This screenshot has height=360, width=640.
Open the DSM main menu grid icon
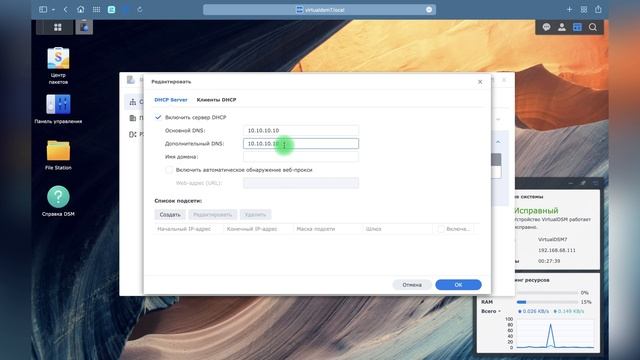coord(58,27)
